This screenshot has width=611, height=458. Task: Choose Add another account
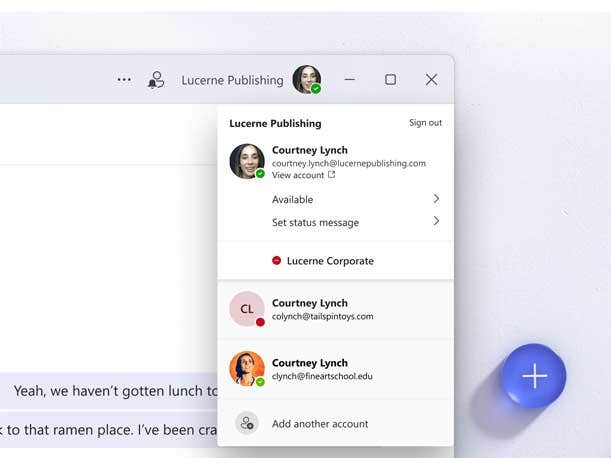(x=320, y=424)
